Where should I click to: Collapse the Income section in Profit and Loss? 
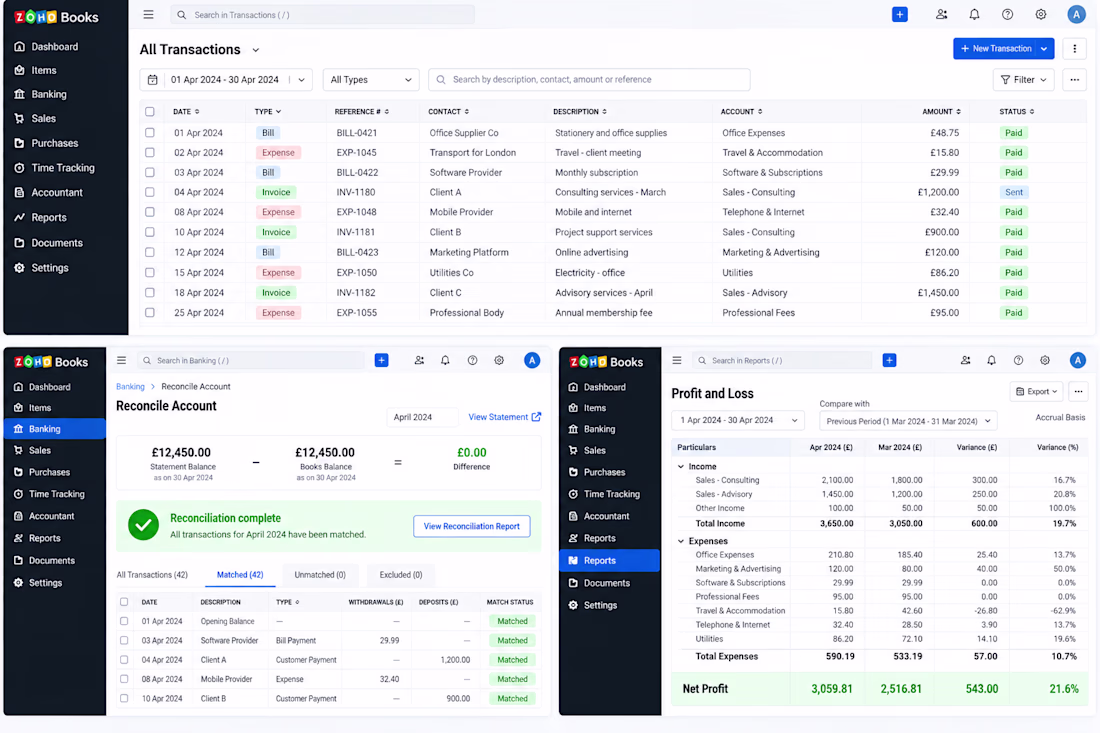click(x=681, y=466)
